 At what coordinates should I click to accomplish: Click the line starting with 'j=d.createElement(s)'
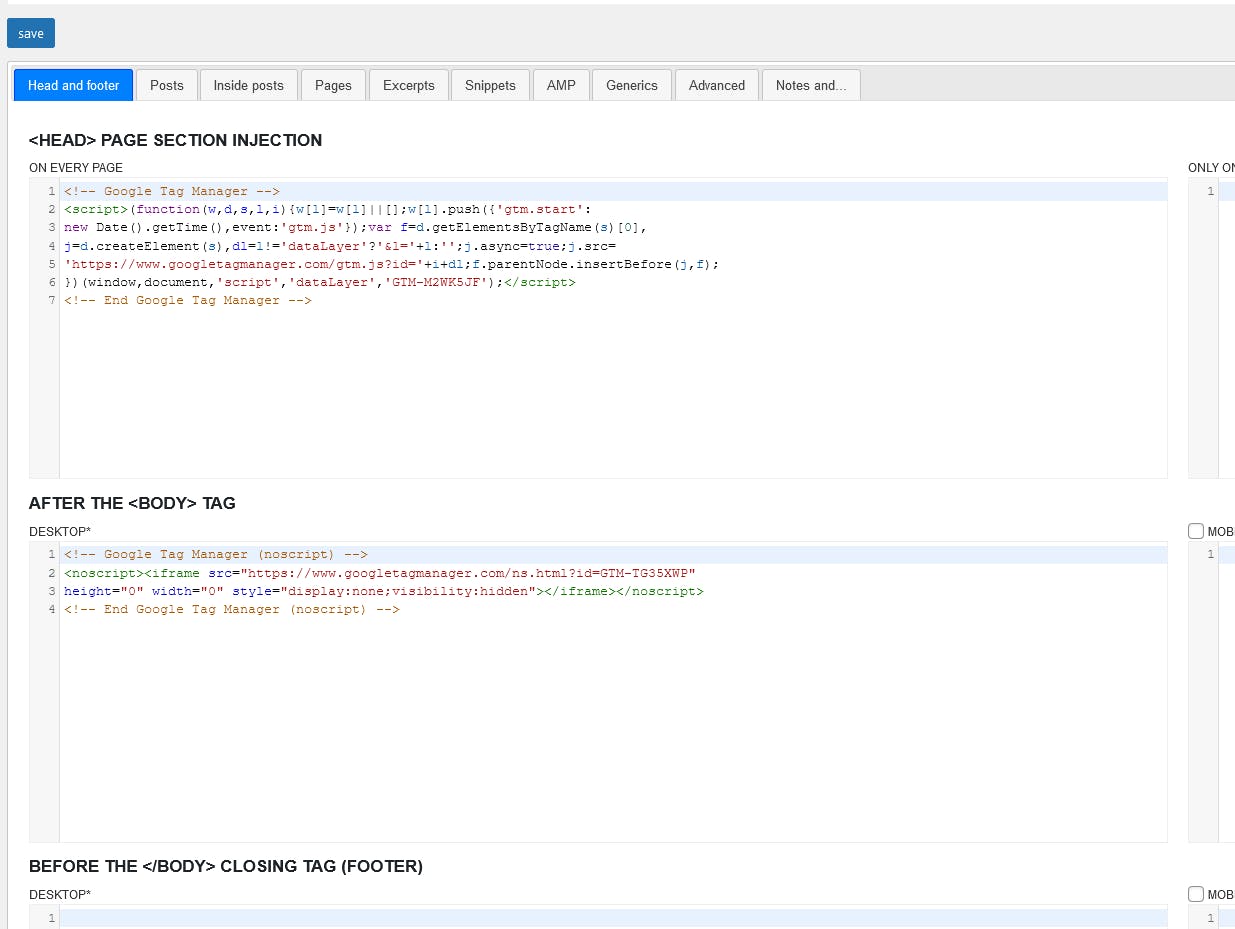340,246
